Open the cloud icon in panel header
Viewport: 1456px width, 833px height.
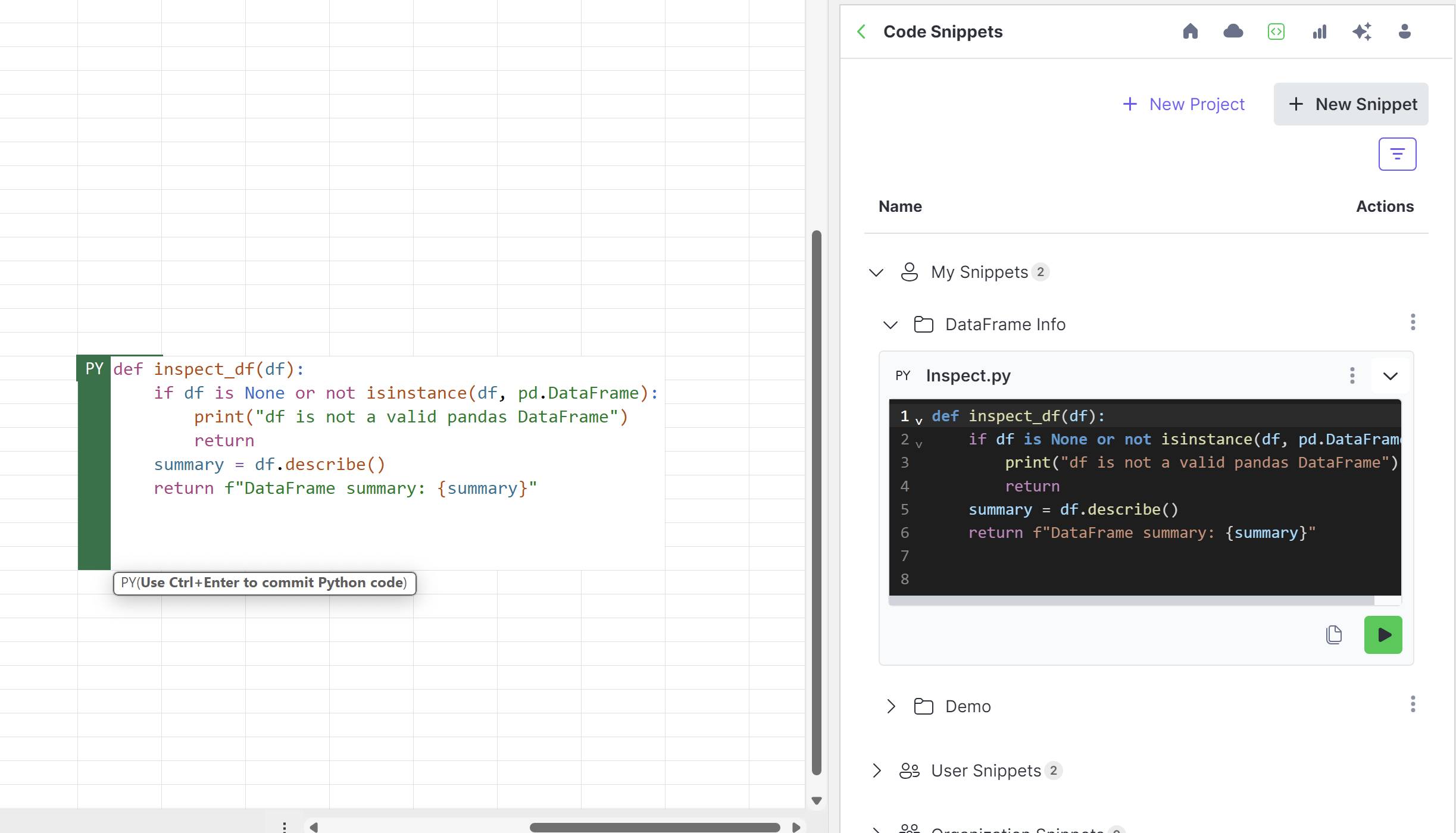pos(1233,32)
